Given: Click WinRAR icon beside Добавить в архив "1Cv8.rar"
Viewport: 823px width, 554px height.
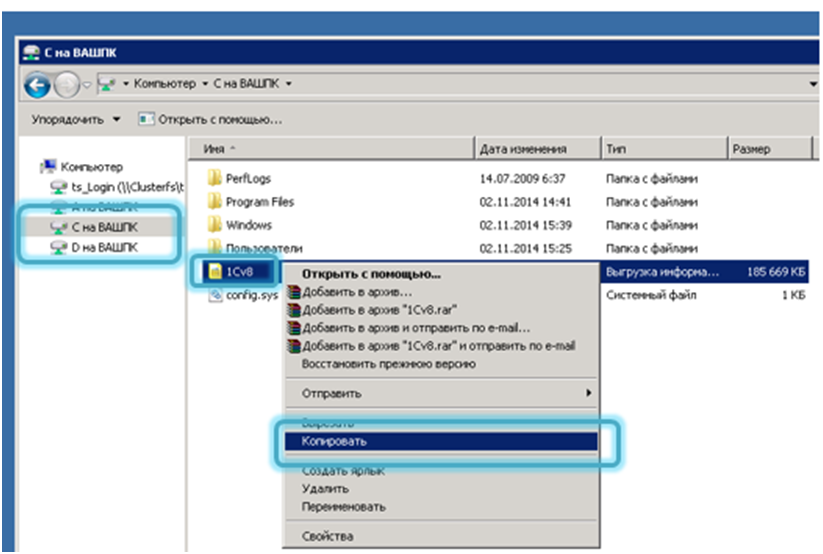Looking at the screenshot, I should (294, 310).
